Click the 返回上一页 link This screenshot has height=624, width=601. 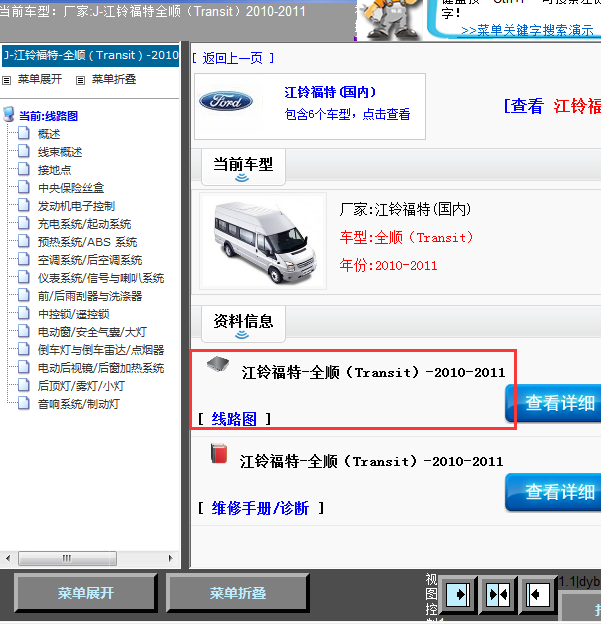(233, 58)
